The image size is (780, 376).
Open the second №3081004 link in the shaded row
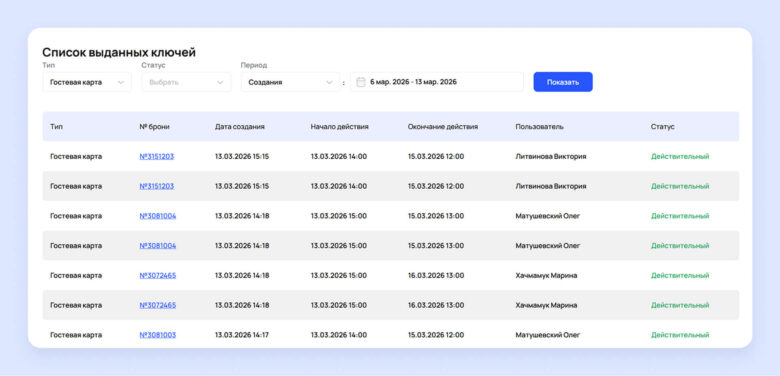coord(158,246)
